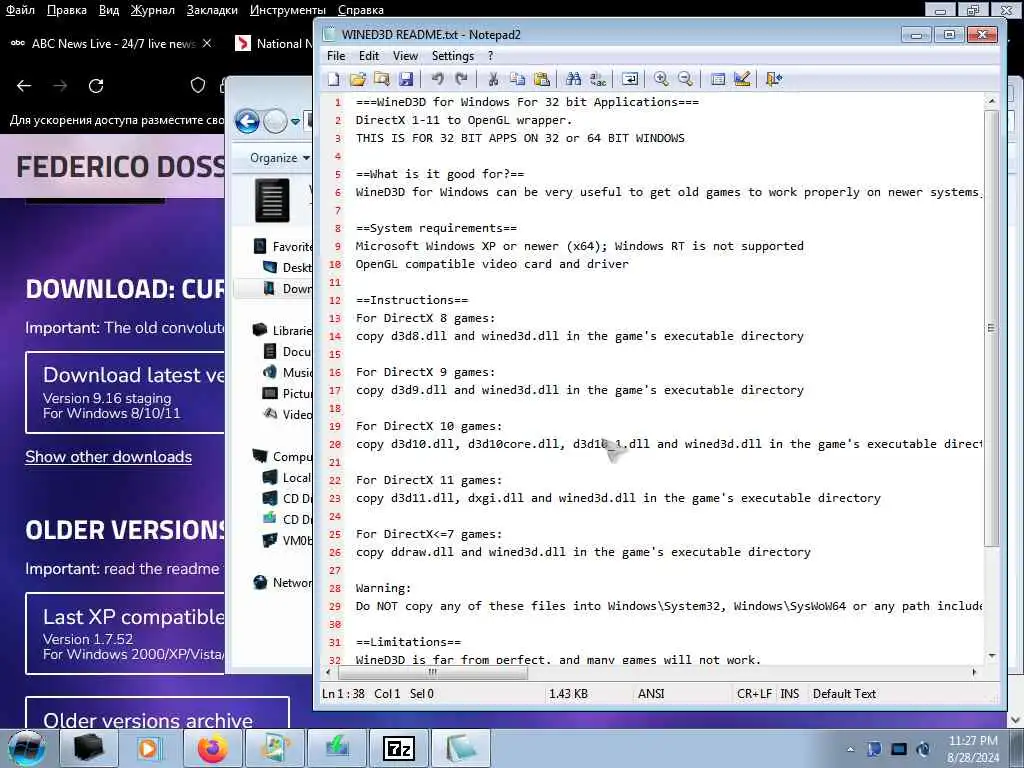Open Find with the binoculars icon
The image size is (1024, 768).
click(573, 79)
